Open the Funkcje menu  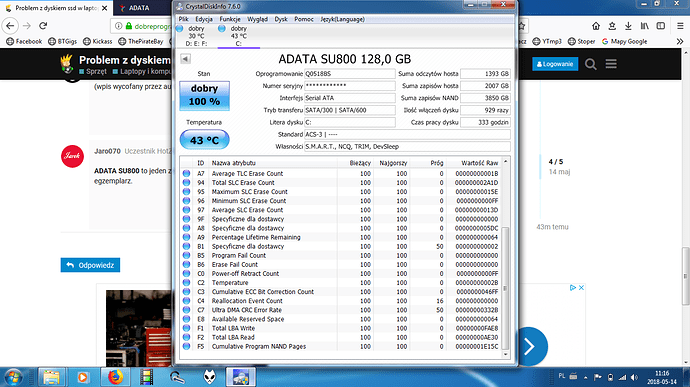(230, 19)
